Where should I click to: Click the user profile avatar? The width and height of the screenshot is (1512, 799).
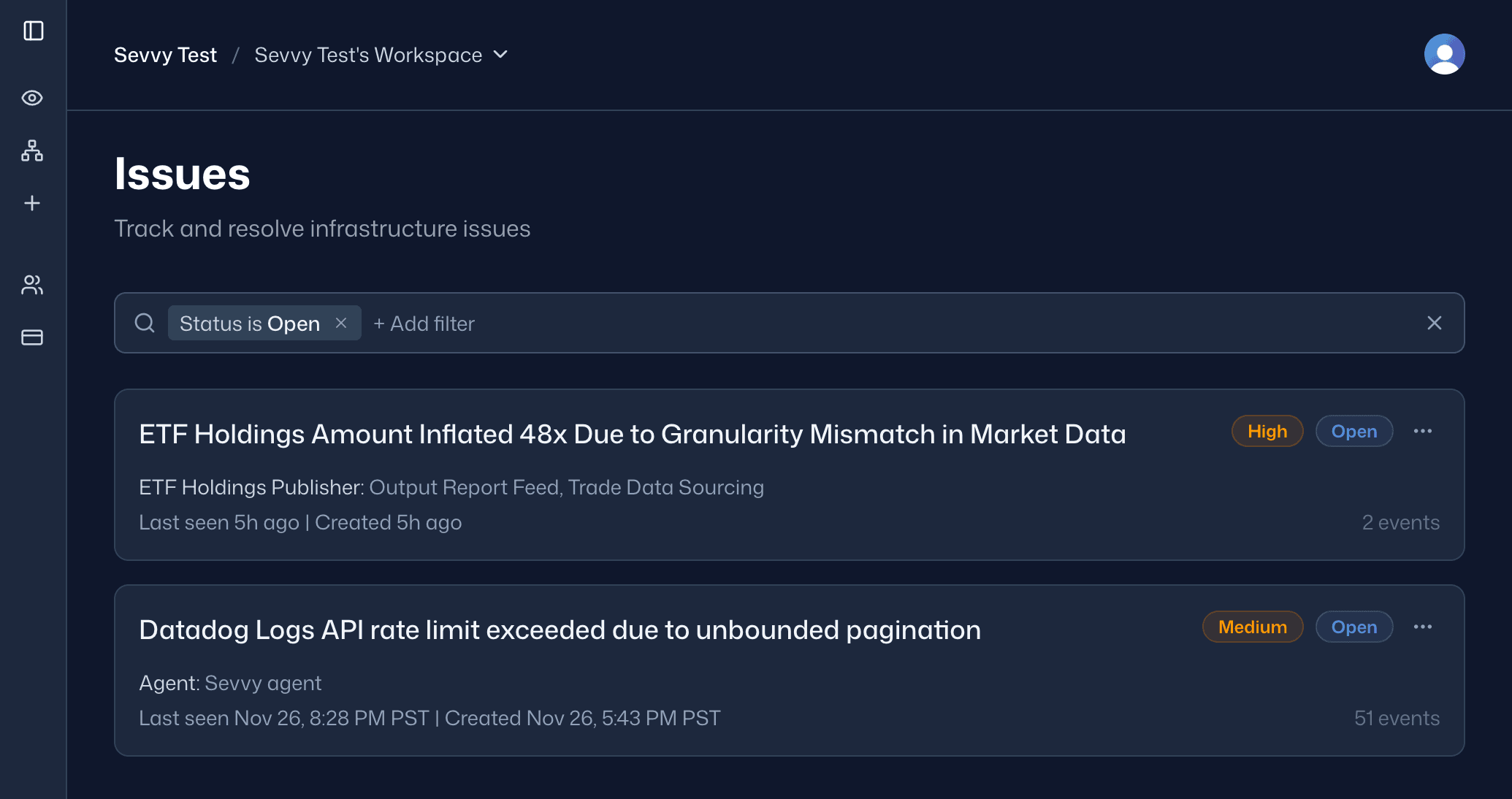[x=1444, y=54]
